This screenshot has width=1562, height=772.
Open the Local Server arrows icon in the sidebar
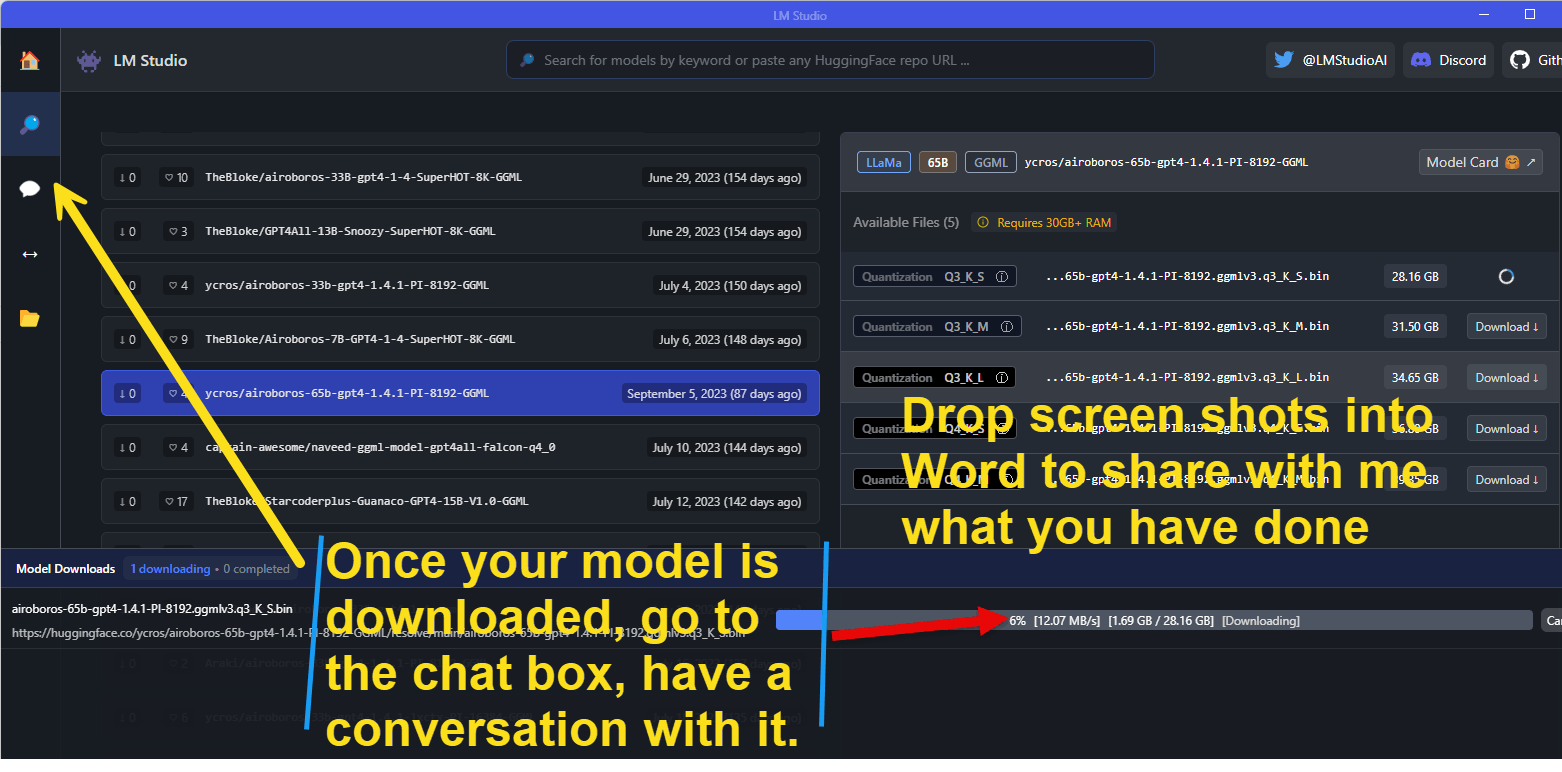(x=30, y=254)
